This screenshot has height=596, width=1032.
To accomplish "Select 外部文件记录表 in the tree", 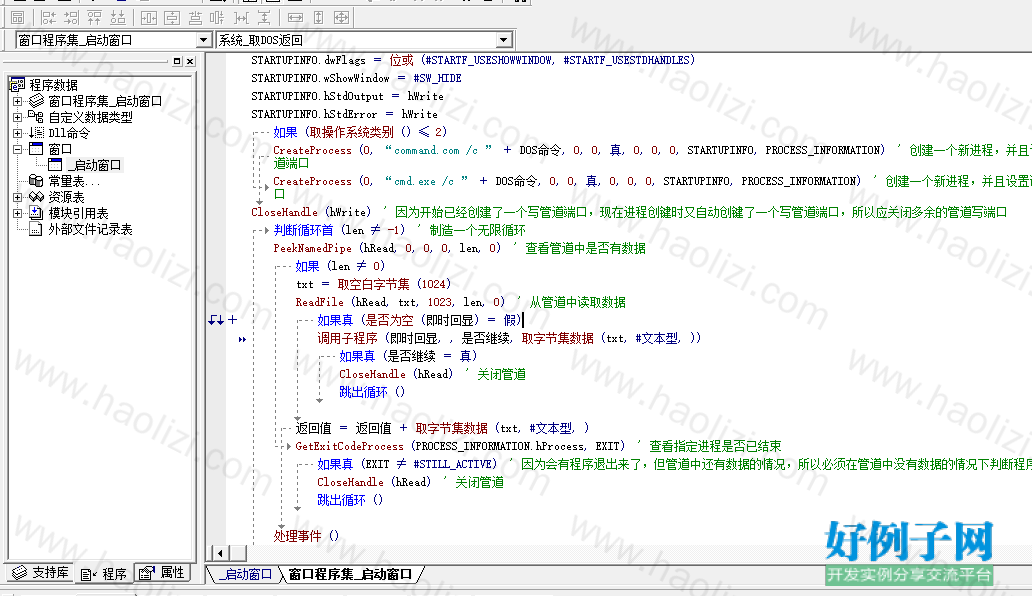I will tap(90, 229).
